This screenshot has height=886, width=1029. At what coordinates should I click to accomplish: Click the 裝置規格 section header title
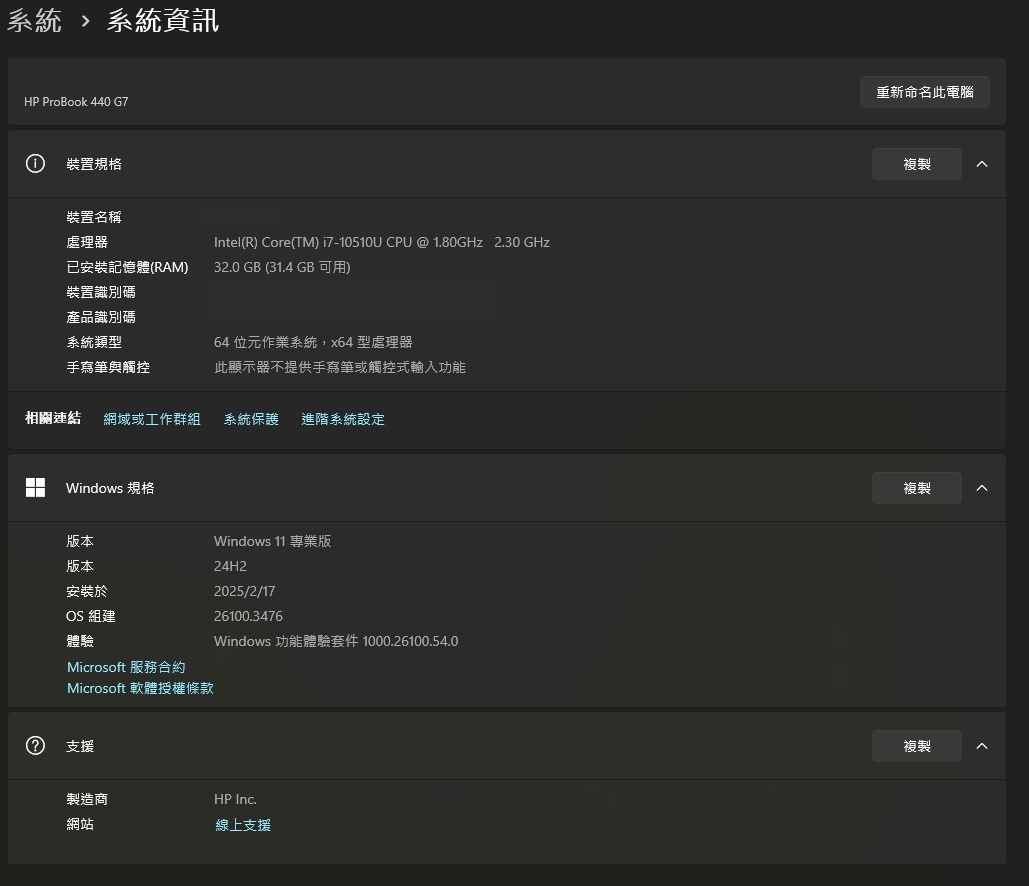point(94,164)
